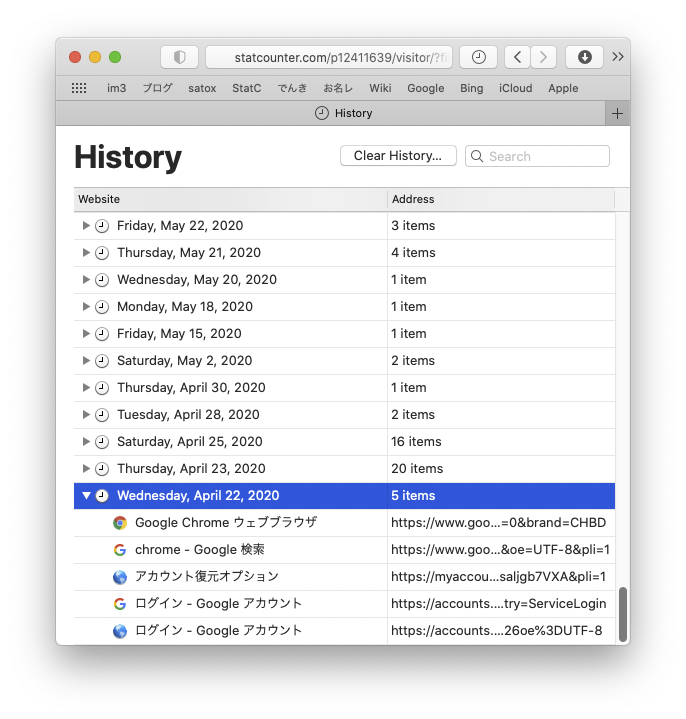Expand Friday, May 22, 2020 history group
Screen dimensions: 686x719
tap(86, 226)
